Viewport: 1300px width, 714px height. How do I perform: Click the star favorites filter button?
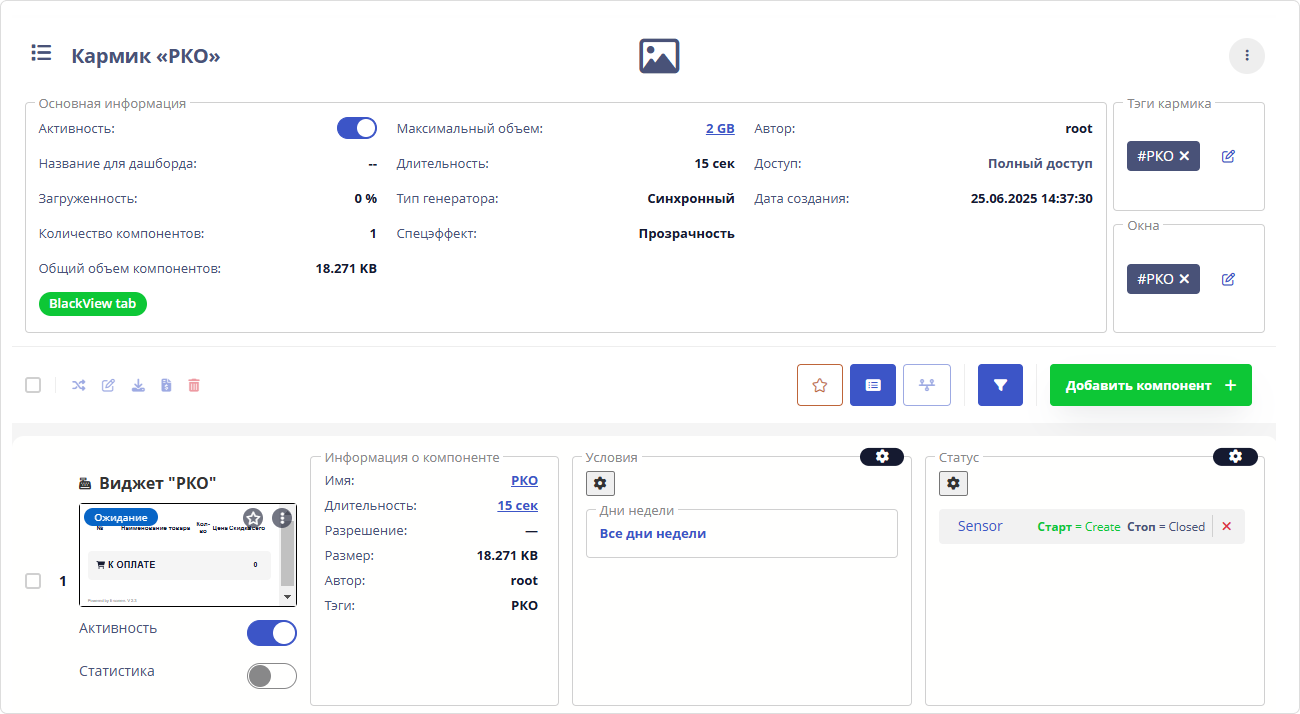coord(820,385)
